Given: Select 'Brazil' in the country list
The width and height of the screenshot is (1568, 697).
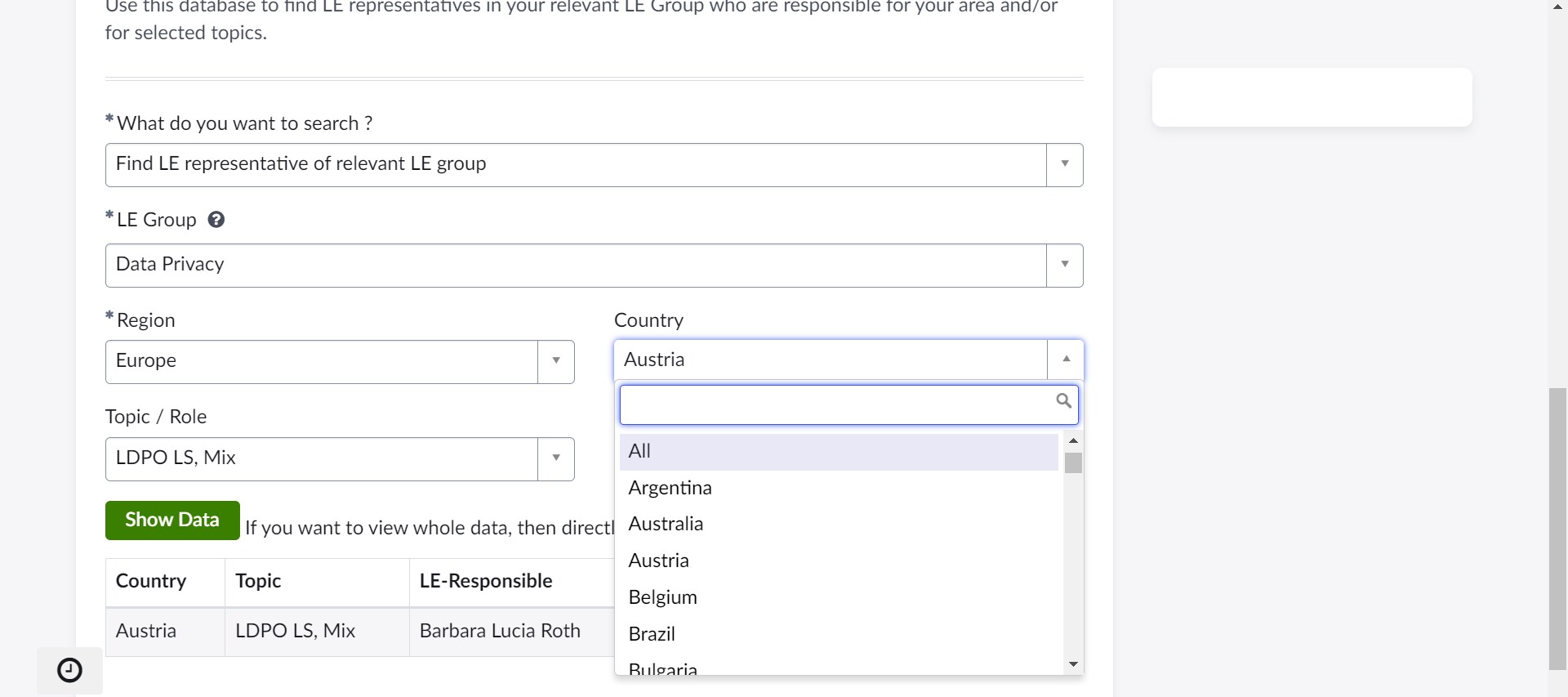Looking at the screenshot, I should click(x=839, y=634).
